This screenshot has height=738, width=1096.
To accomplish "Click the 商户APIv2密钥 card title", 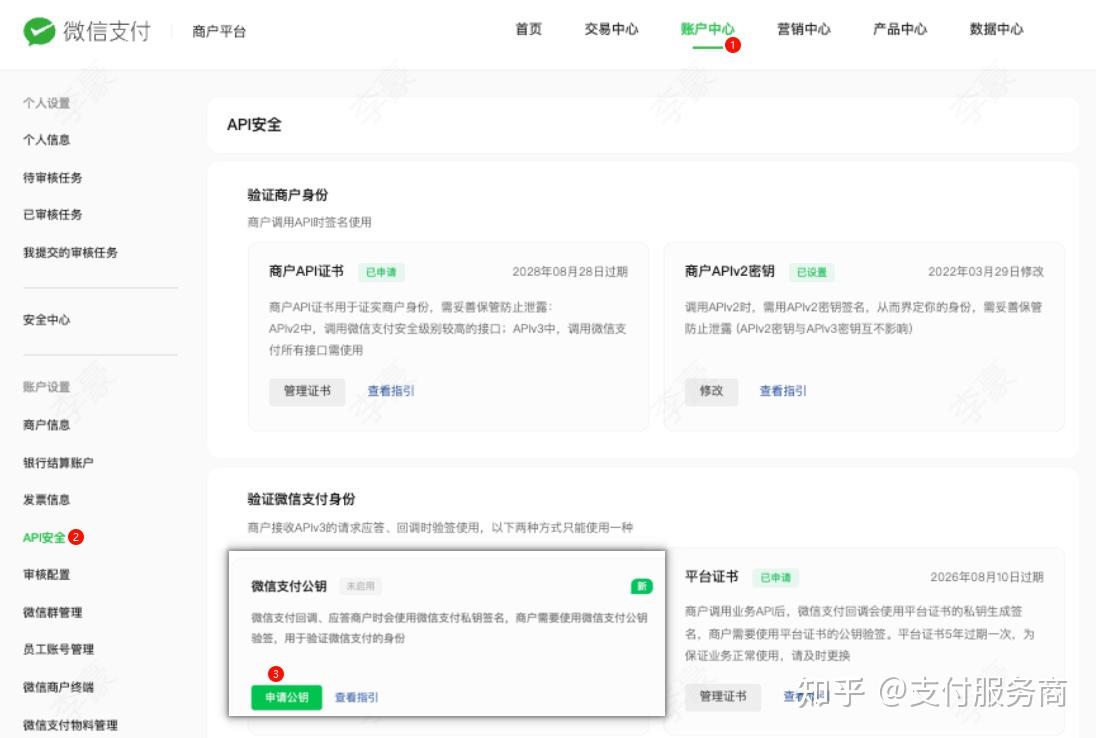I will 730,271.
